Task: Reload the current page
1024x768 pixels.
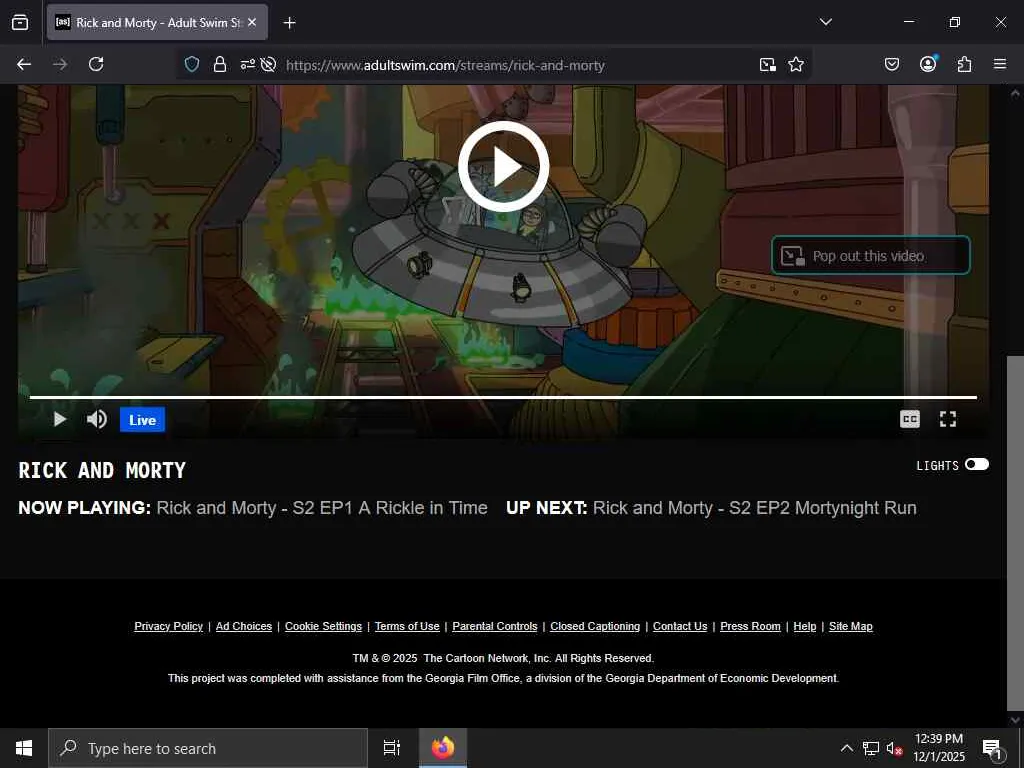Action: (x=96, y=64)
